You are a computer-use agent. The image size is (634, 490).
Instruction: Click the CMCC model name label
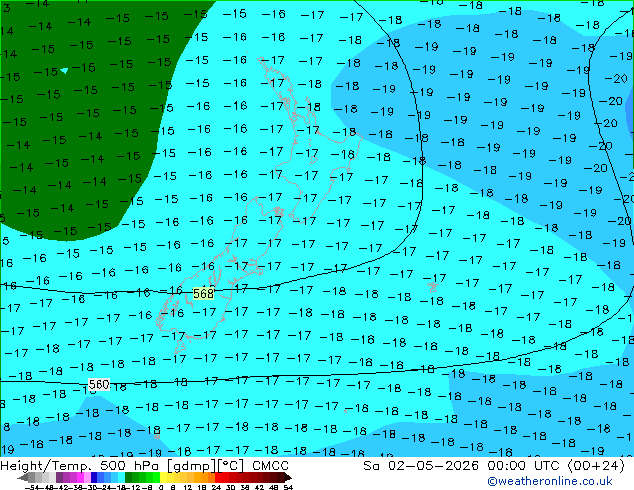coord(271,466)
